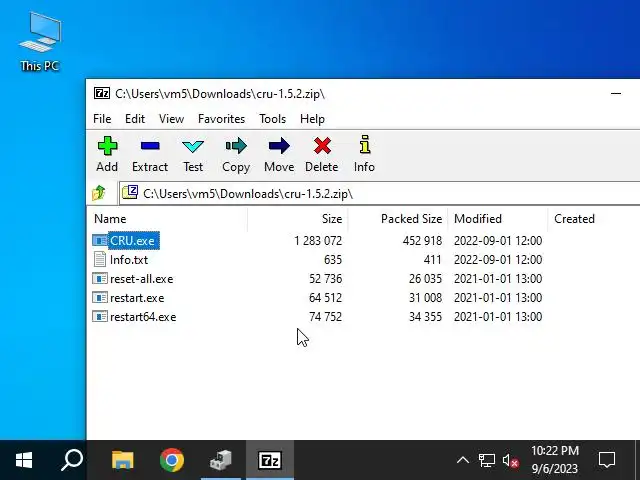
Task: Click the Copy toolbar icon
Action: 236,155
